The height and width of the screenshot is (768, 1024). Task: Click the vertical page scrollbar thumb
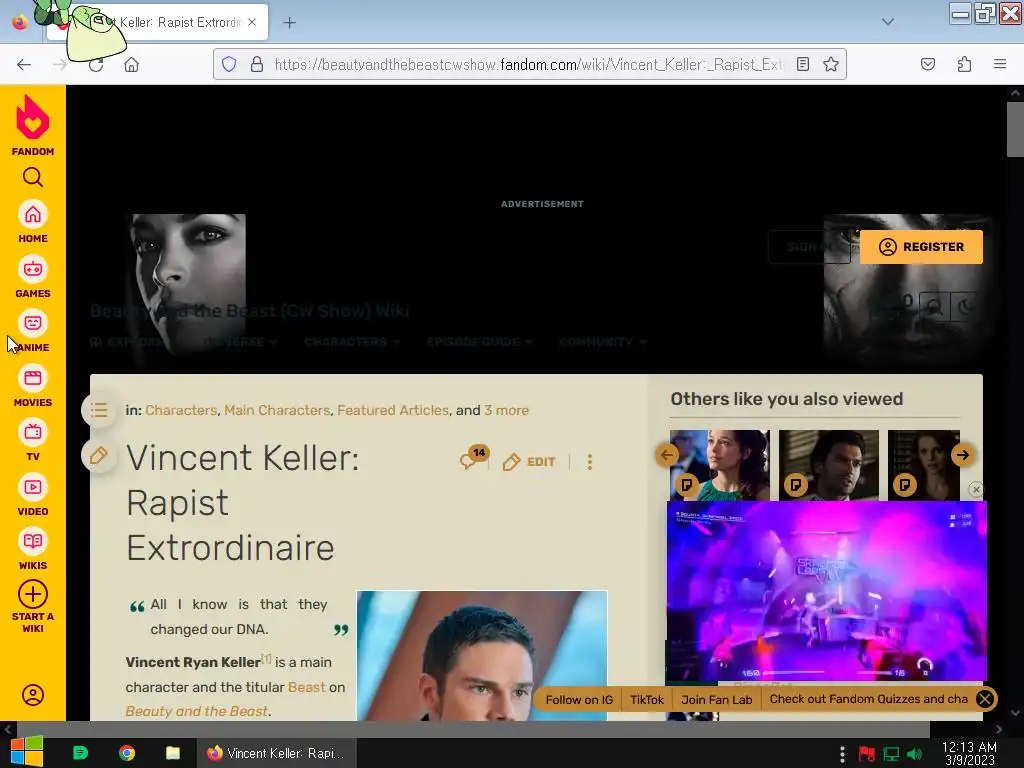point(1015,129)
